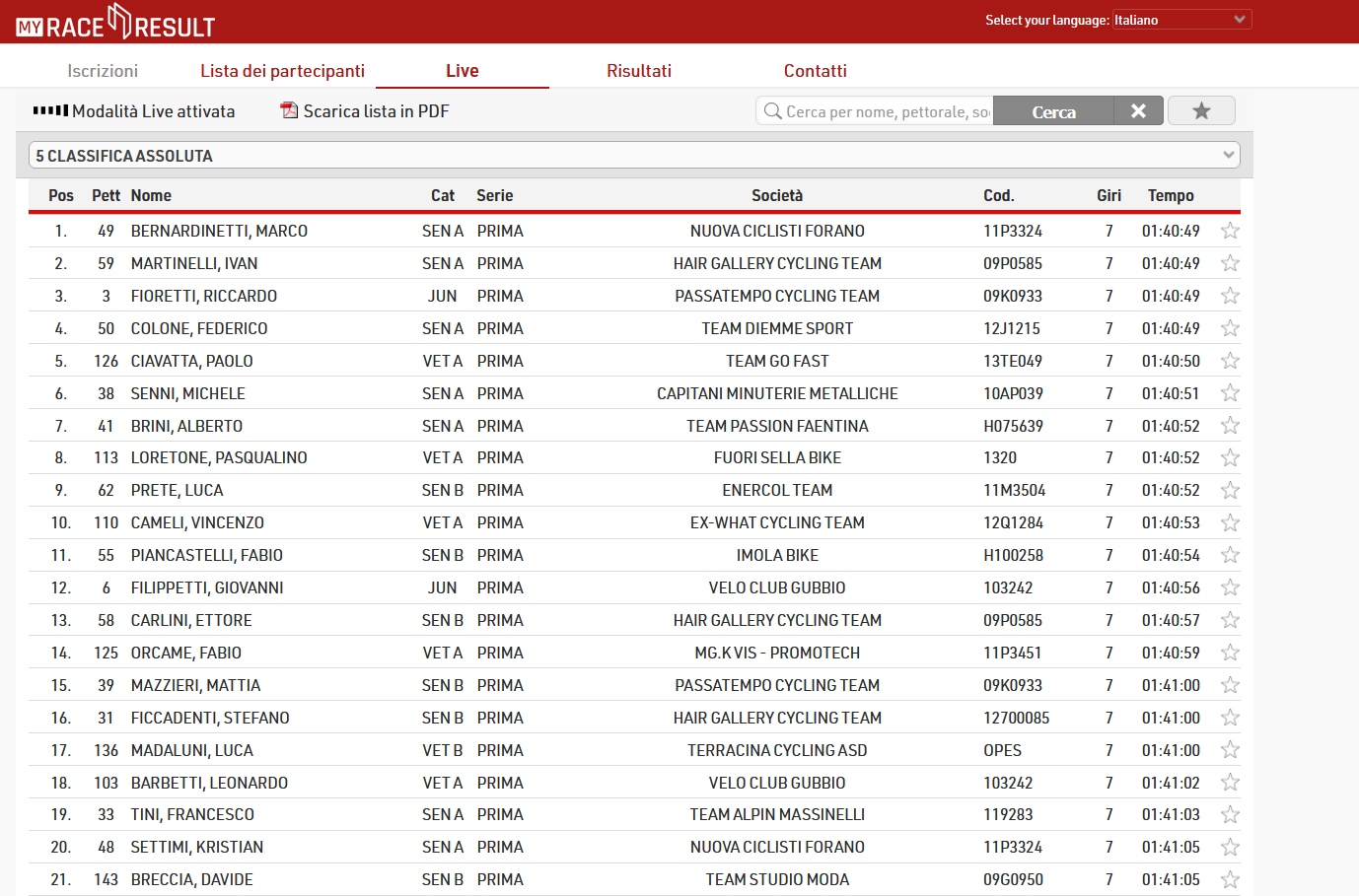Image resolution: width=1359 pixels, height=896 pixels.
Task: Click team TEAM STUDIO MODA
Action: click(x=777, y=879)
